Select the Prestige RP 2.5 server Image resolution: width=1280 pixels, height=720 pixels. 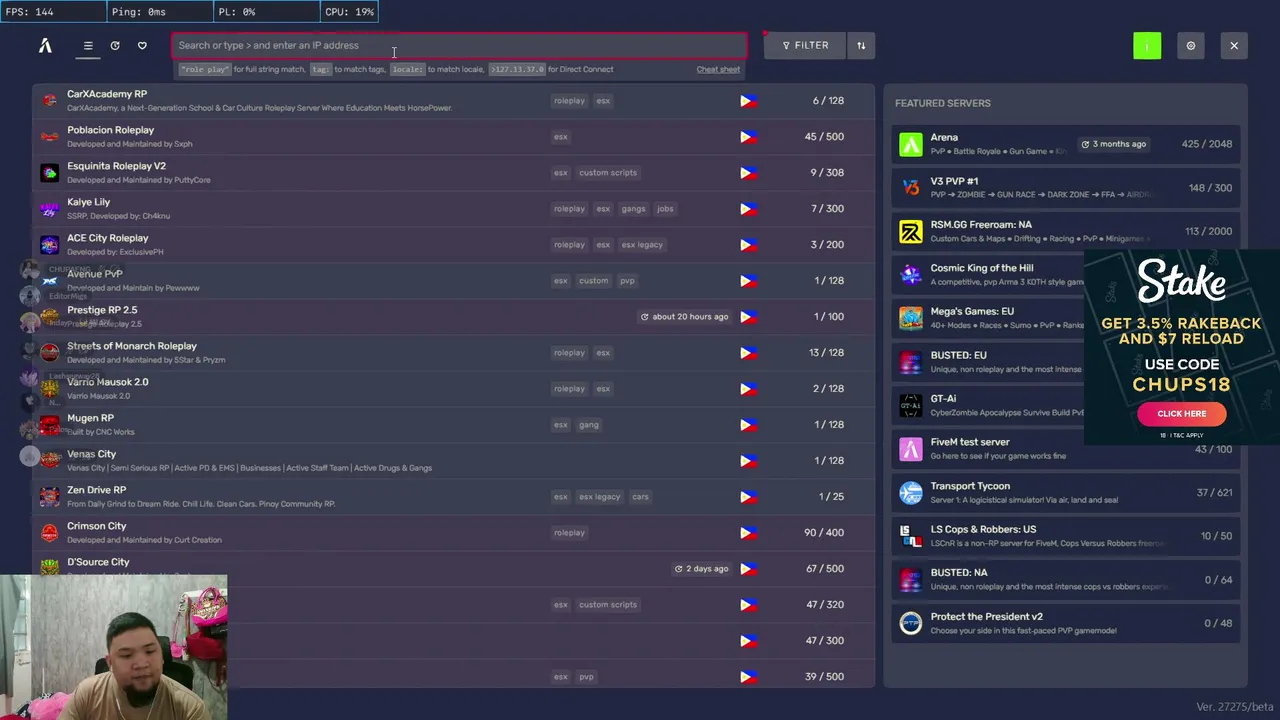coord(453,316)
